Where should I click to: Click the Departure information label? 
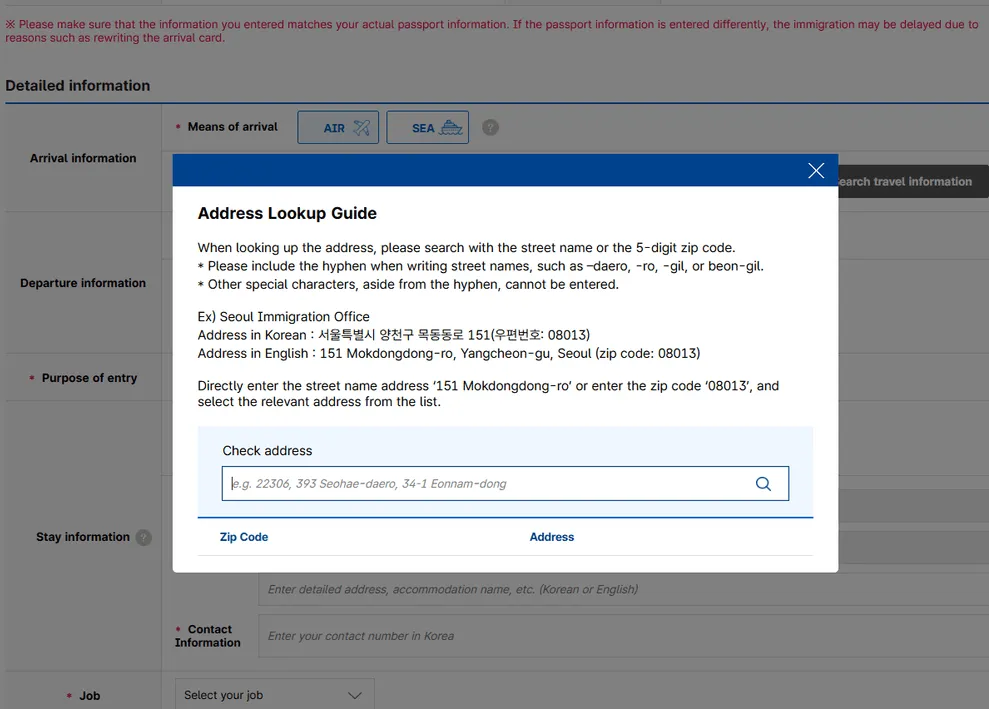83,283
